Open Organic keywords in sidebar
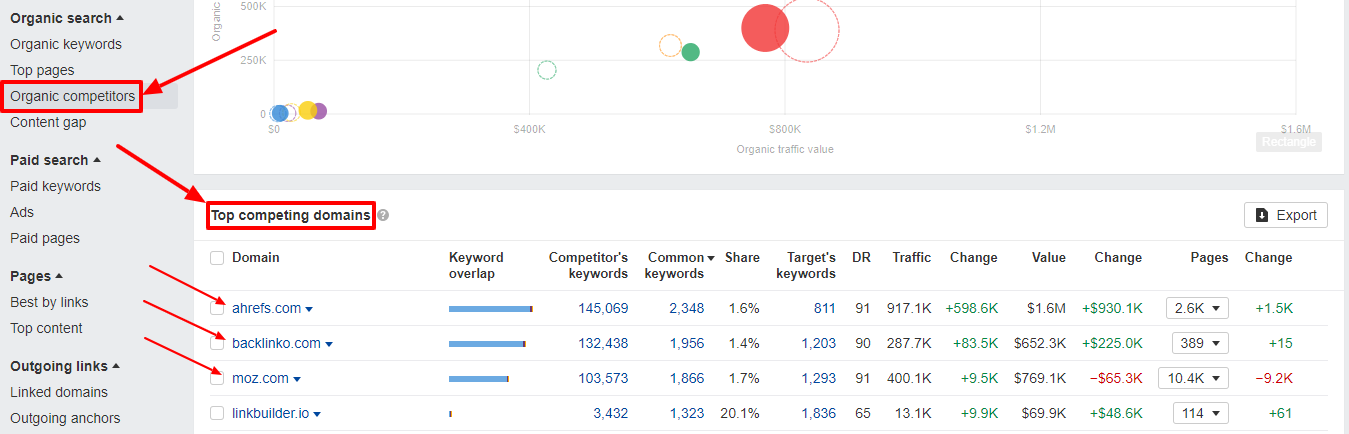The image size is (1349, 434). point(66,44)
